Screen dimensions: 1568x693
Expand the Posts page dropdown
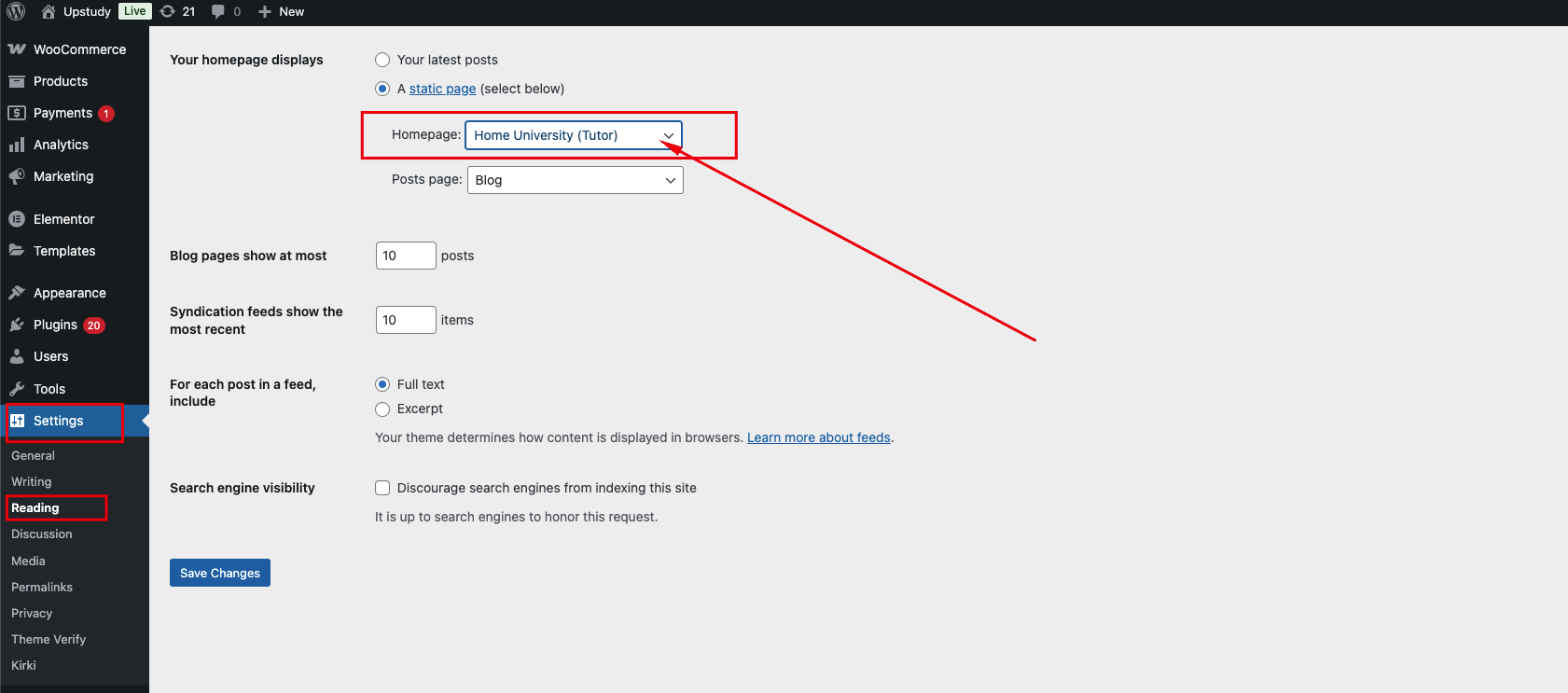click(x=575, y=180)
